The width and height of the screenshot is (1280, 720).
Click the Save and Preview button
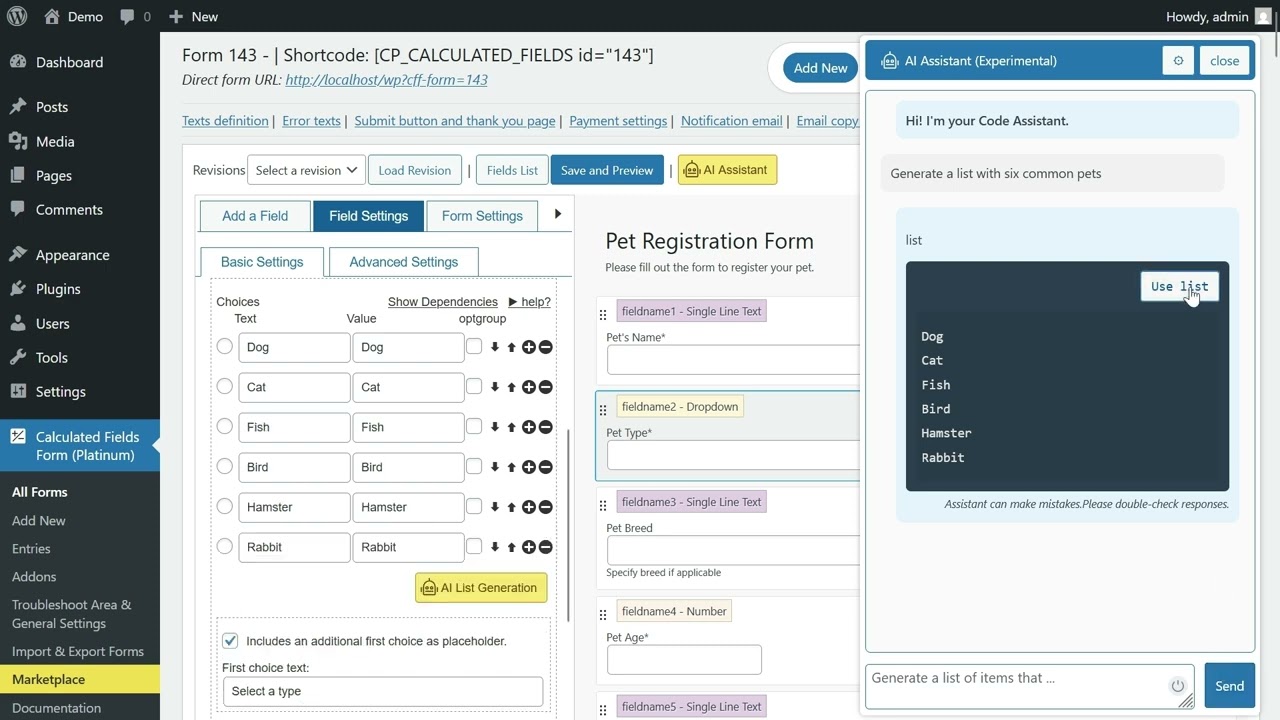pyautogui.click(x=607, y=170)
